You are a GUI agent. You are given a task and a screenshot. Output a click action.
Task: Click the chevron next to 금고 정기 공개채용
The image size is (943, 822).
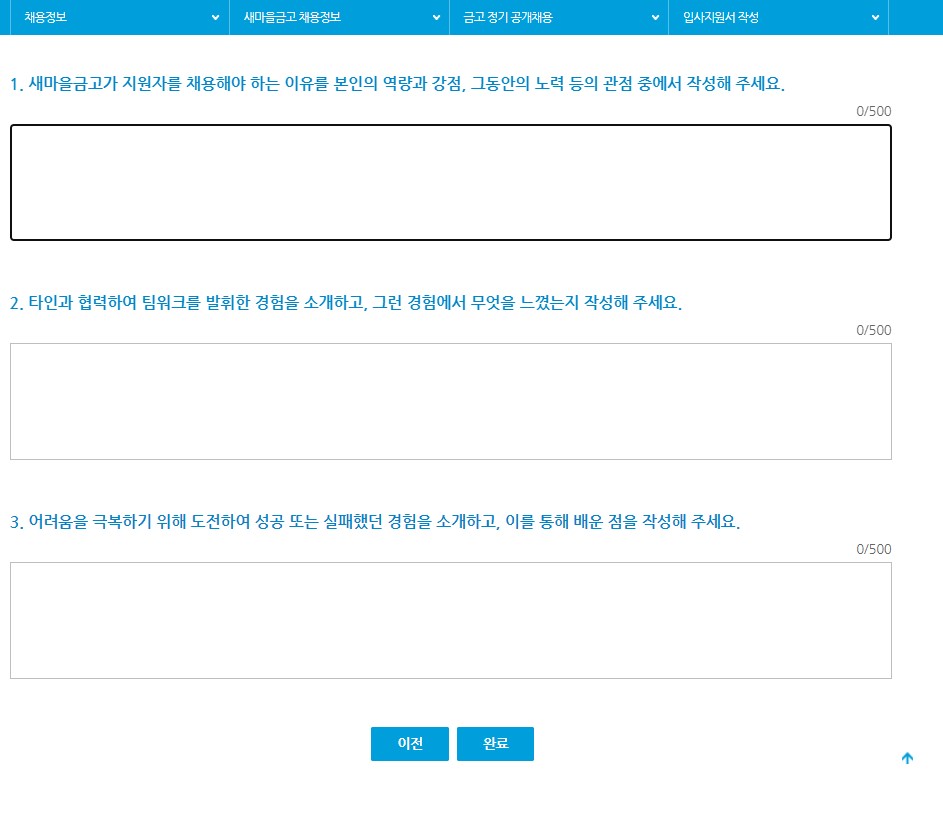656,18
